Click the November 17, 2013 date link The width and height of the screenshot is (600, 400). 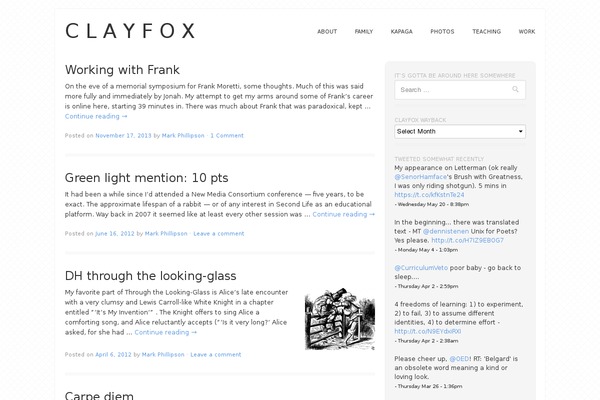pos(123,136)
